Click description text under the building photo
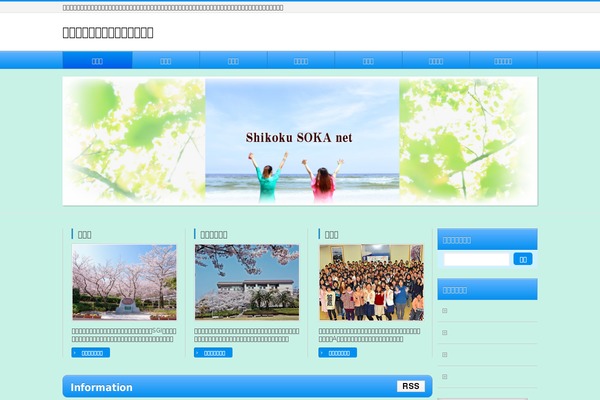The width and height of the screenshot is (600, 400). click(x=246, y=335)
